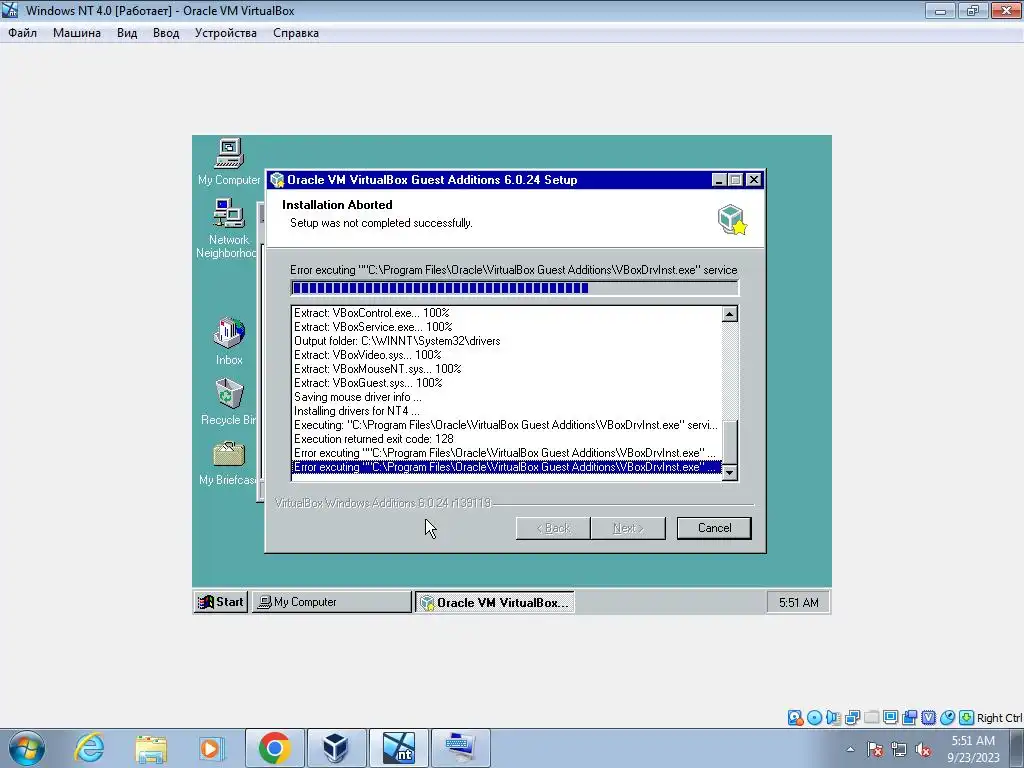Click the recording status icon with overlapping screens
1024x768 pixels.
click(x=909, y=718)
